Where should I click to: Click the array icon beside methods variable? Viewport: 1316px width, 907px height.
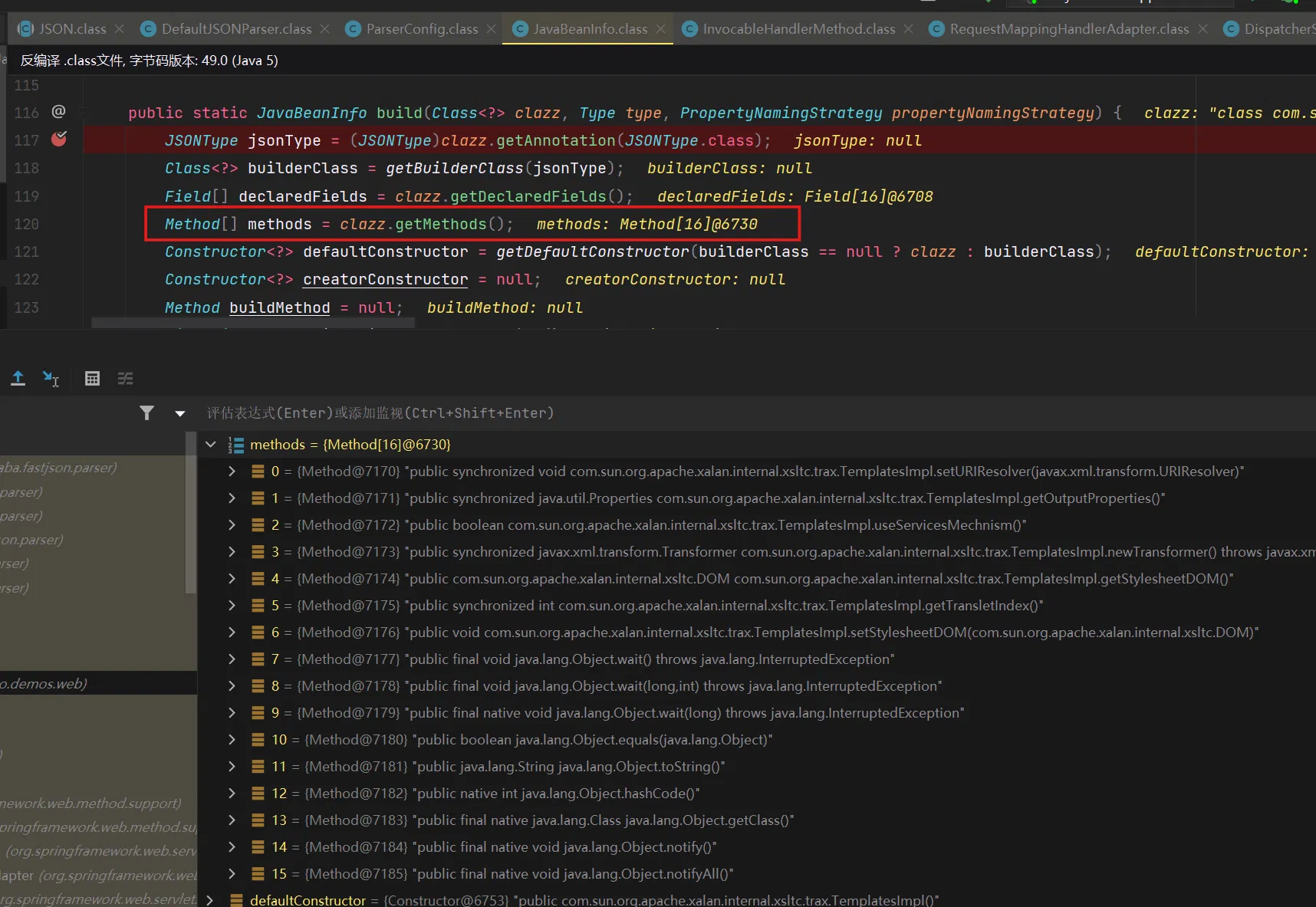coord(235,445)
